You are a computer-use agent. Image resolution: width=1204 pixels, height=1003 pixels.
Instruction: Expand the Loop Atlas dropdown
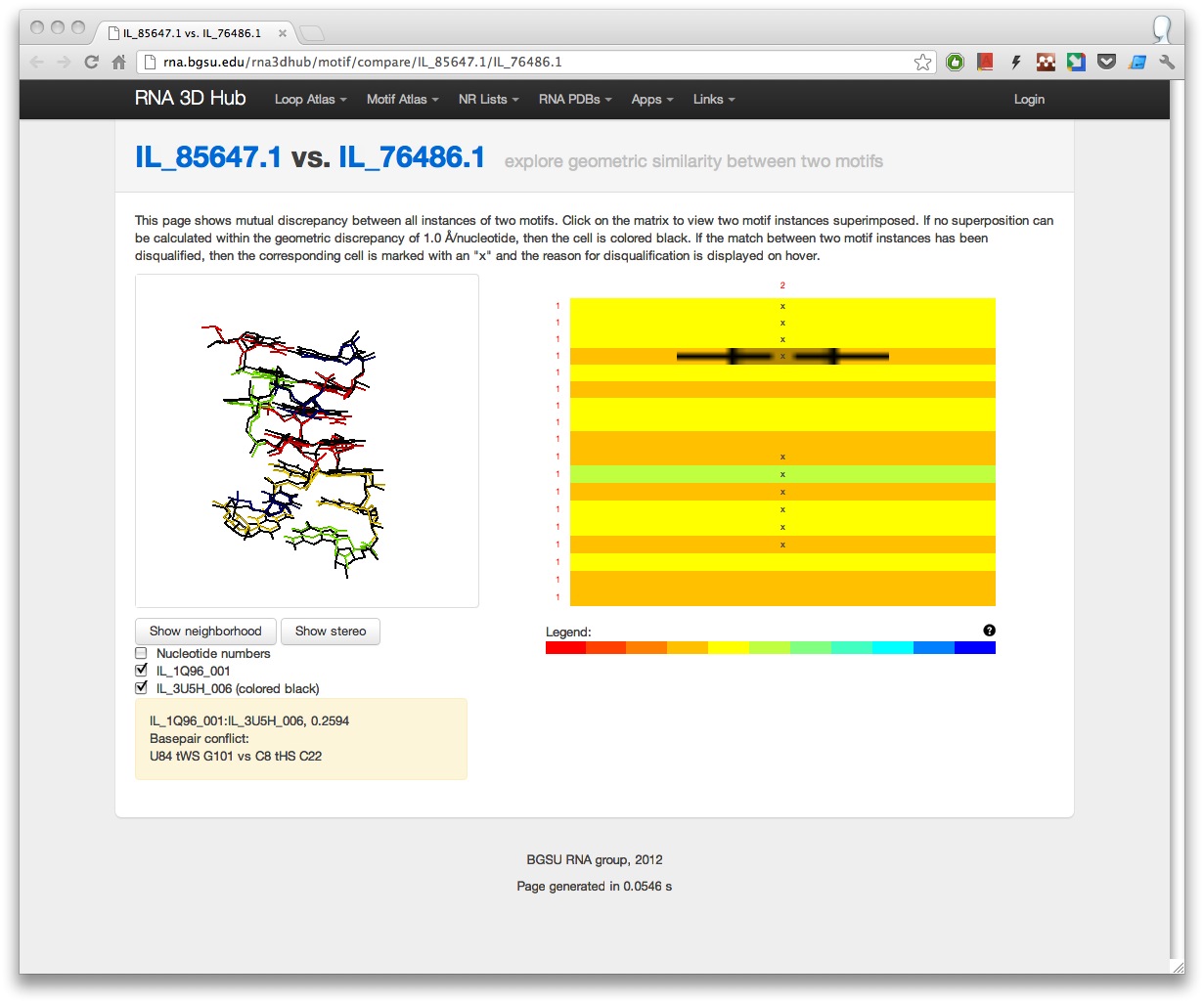pyautogui.click(x=310, y=100)
